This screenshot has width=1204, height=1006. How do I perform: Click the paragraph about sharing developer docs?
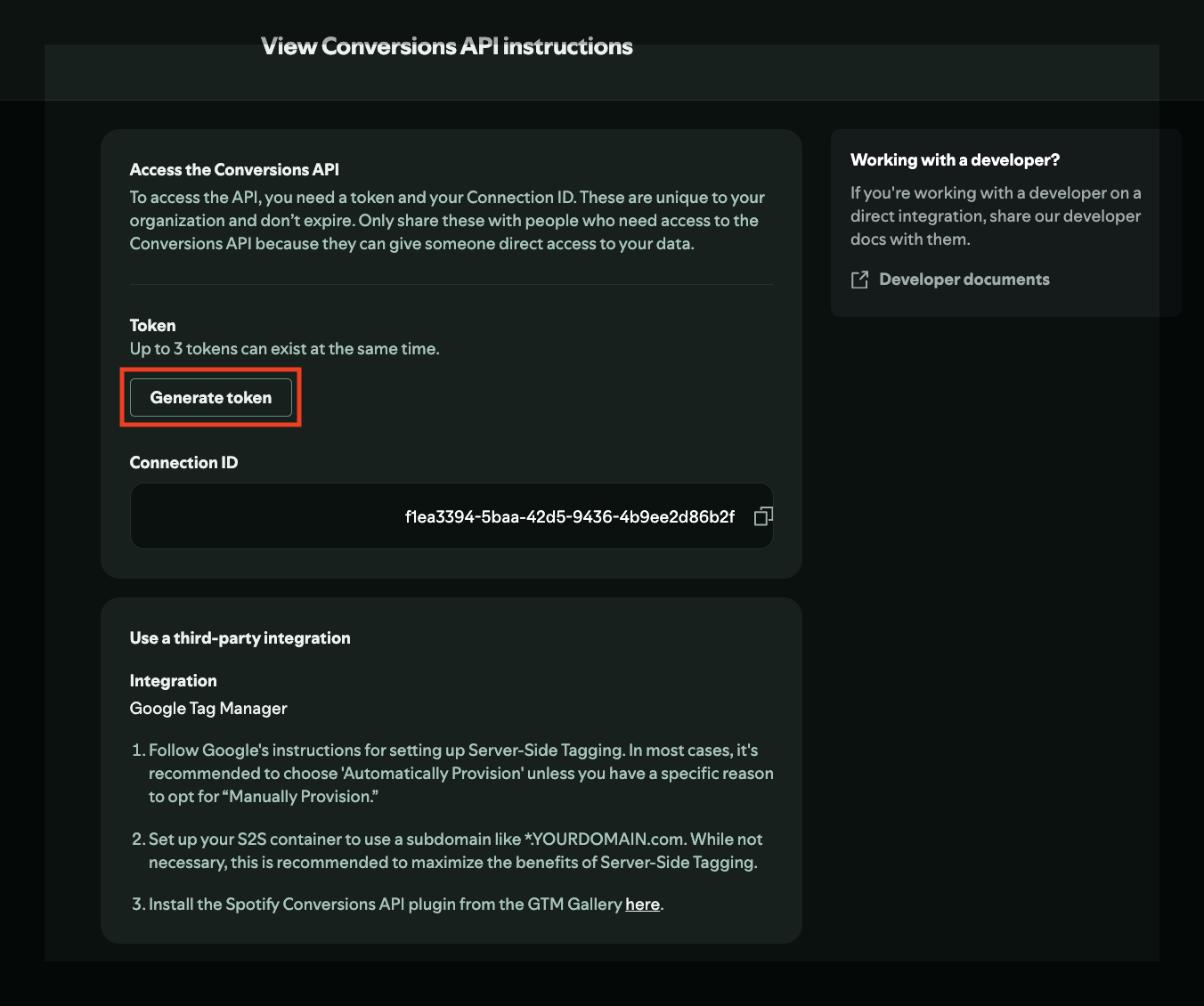coord(995,216)
